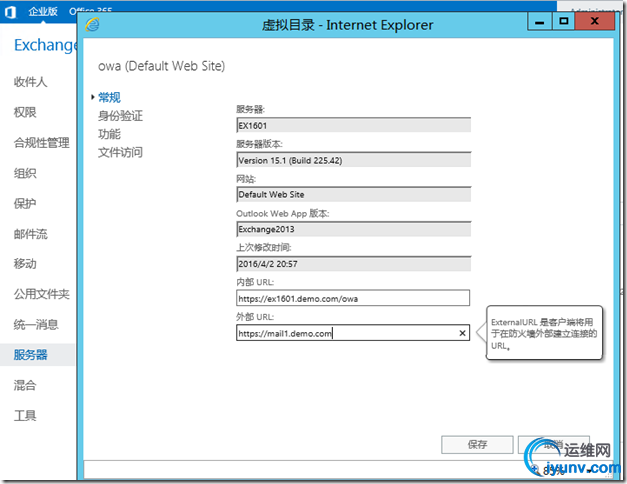Open 工具 tools in Exchange sidebar

click(x=25, y=416)
